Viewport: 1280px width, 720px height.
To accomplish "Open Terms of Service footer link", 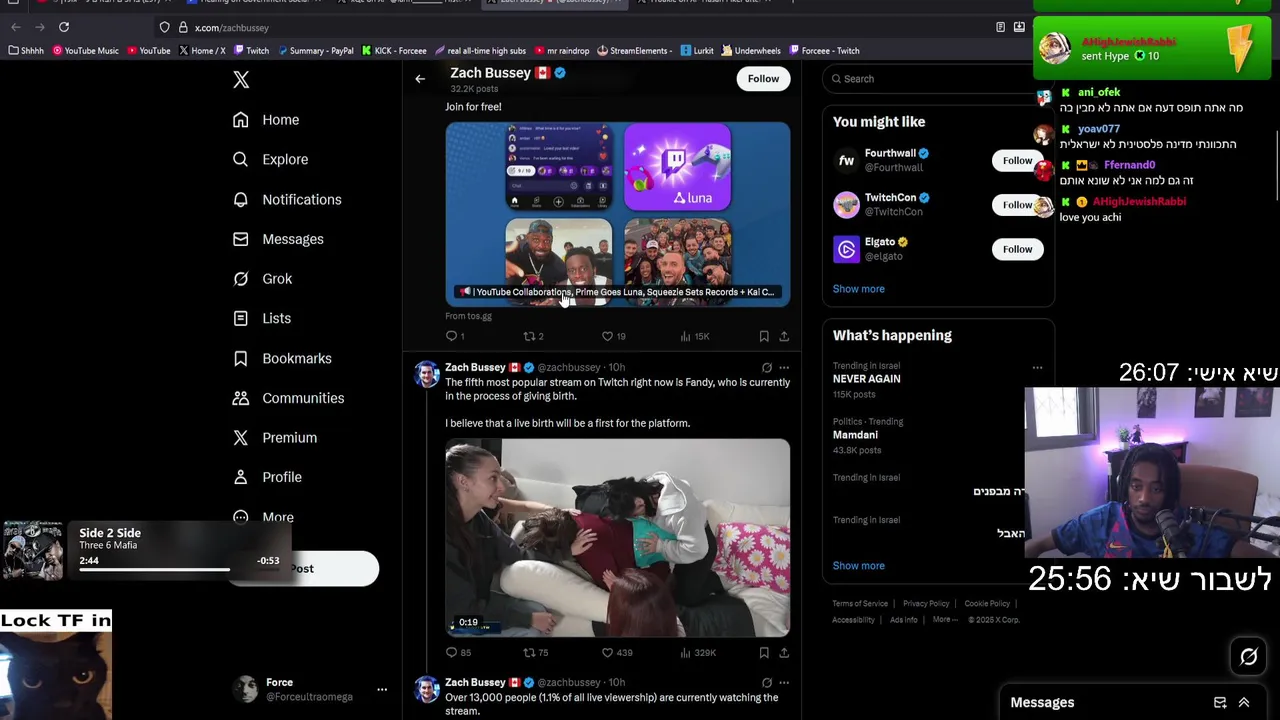I will click(x=860, y=604).
